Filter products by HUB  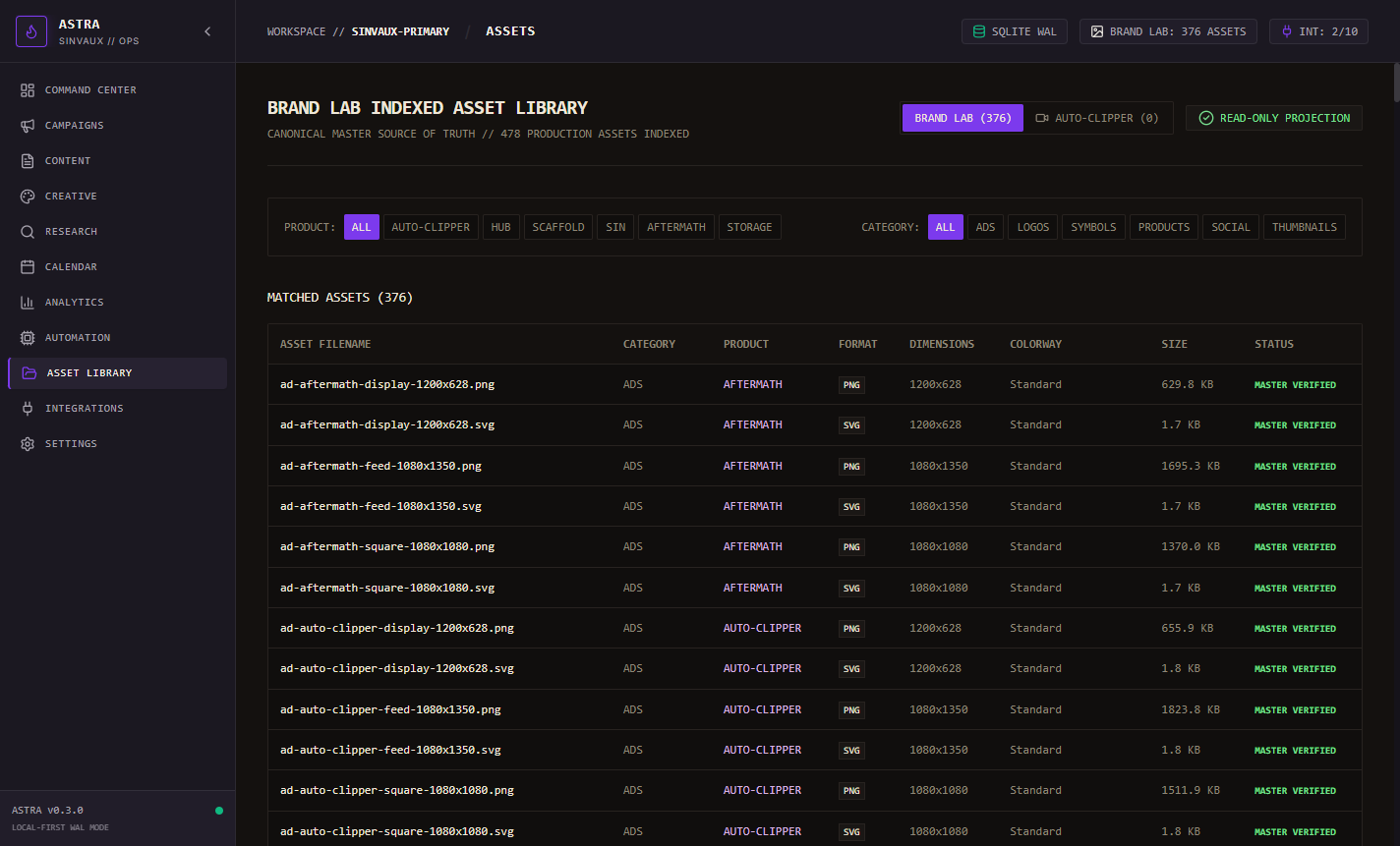click(x=501, y=227)
